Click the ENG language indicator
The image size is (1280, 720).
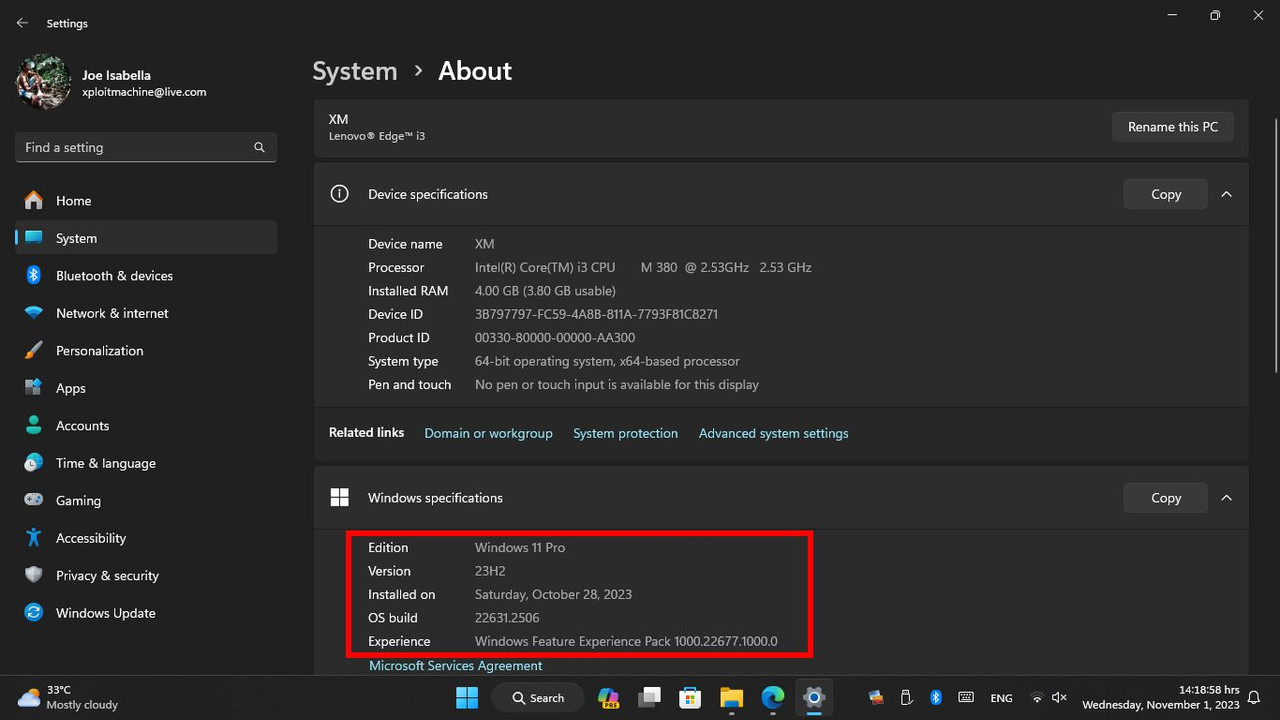pos(1001,698)
